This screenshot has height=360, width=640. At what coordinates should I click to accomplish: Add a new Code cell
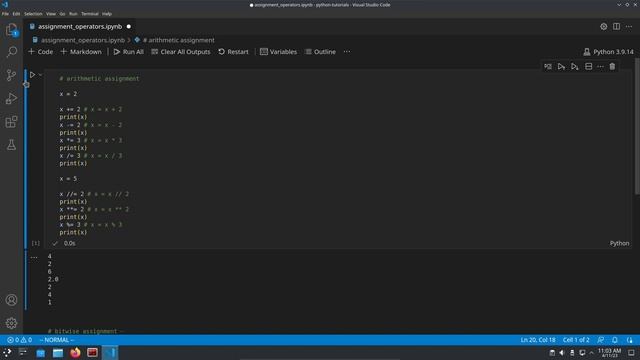point(40,52)
